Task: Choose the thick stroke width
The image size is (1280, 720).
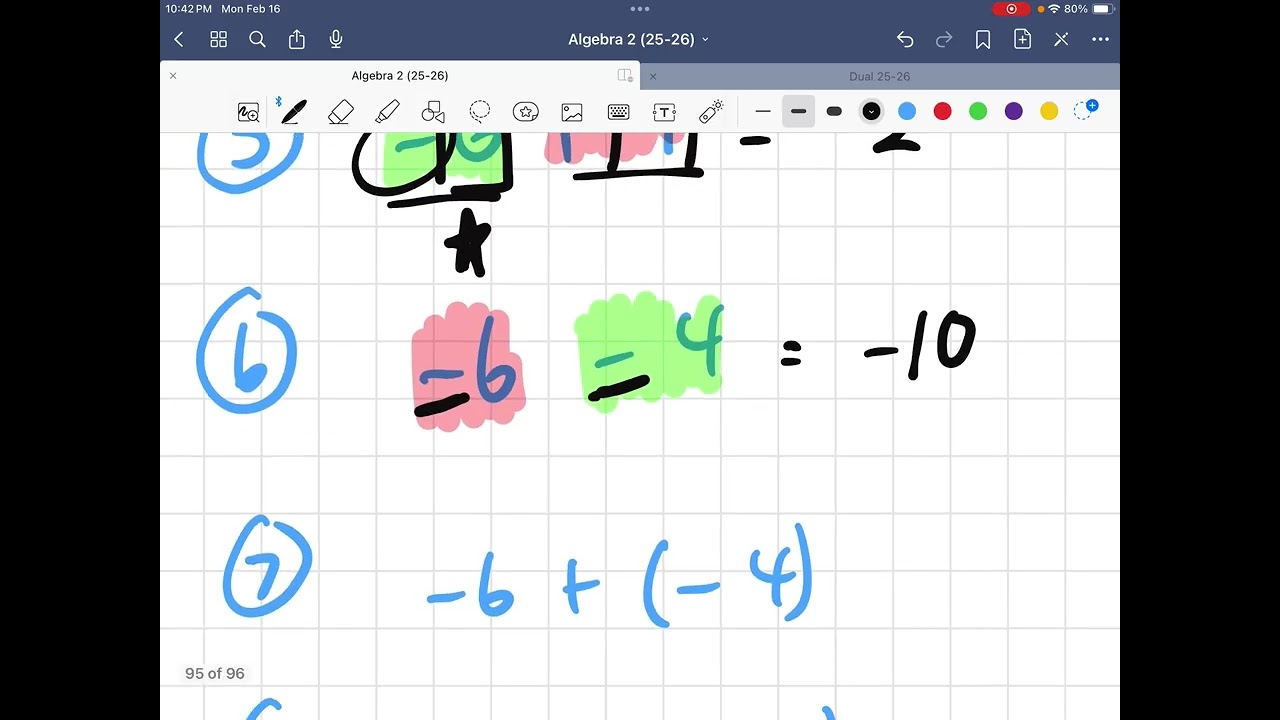Action: tap(834, 111)
